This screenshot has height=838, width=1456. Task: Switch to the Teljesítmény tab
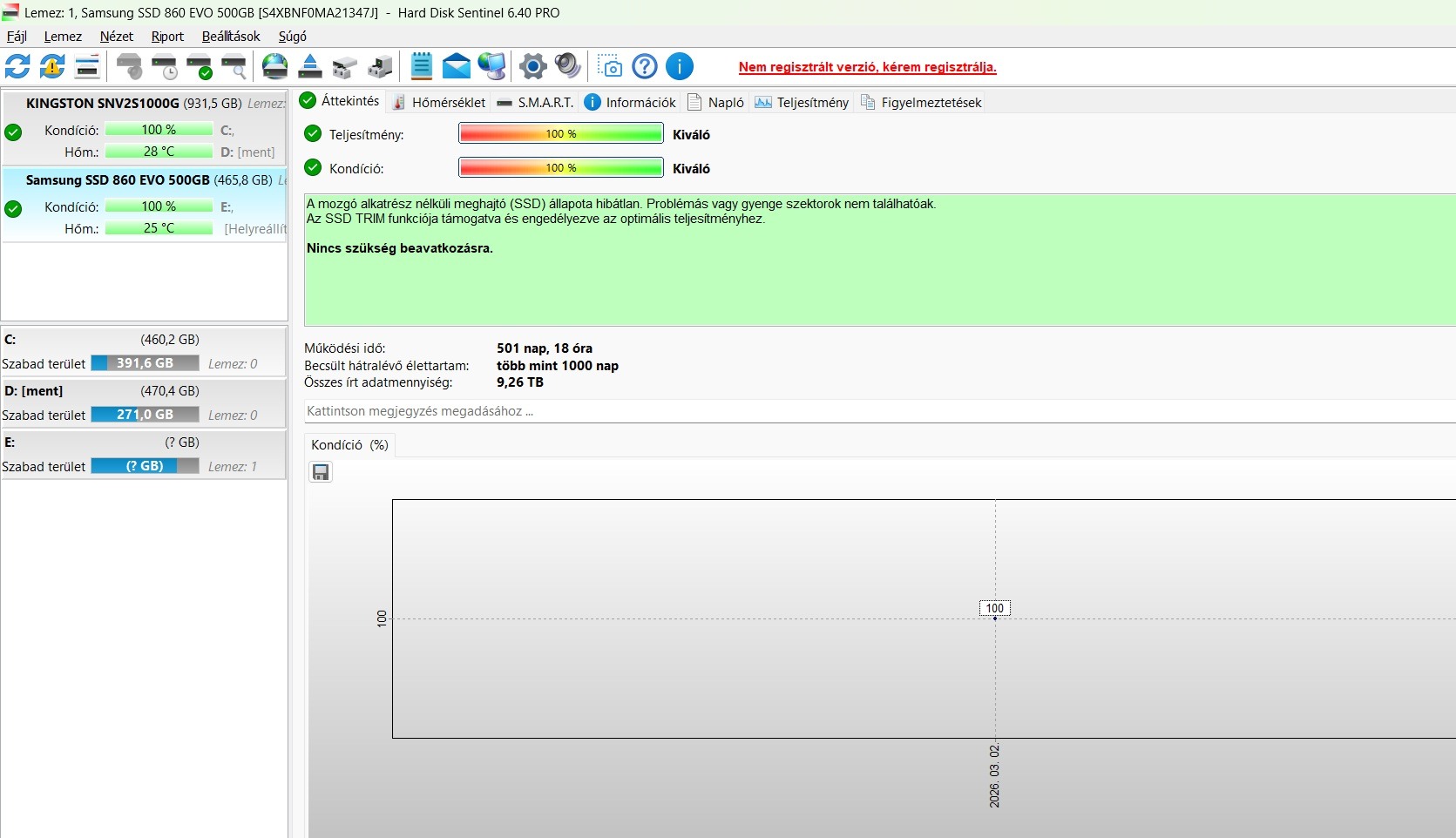click(802, 102)
